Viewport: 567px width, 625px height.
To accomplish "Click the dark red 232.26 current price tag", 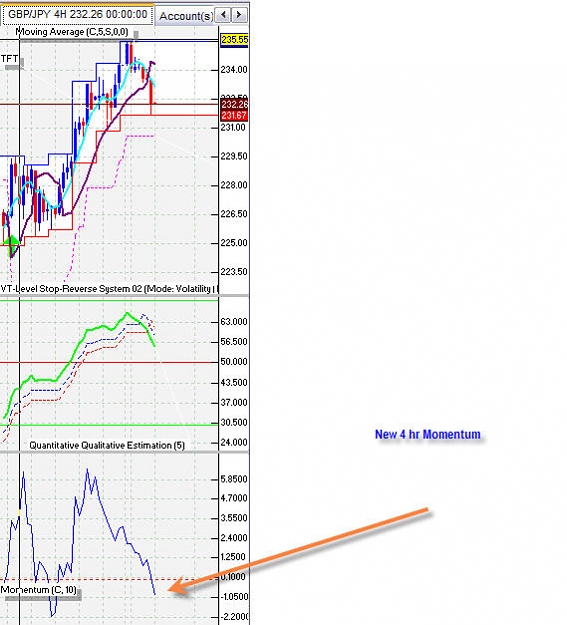I will [234, 104].
